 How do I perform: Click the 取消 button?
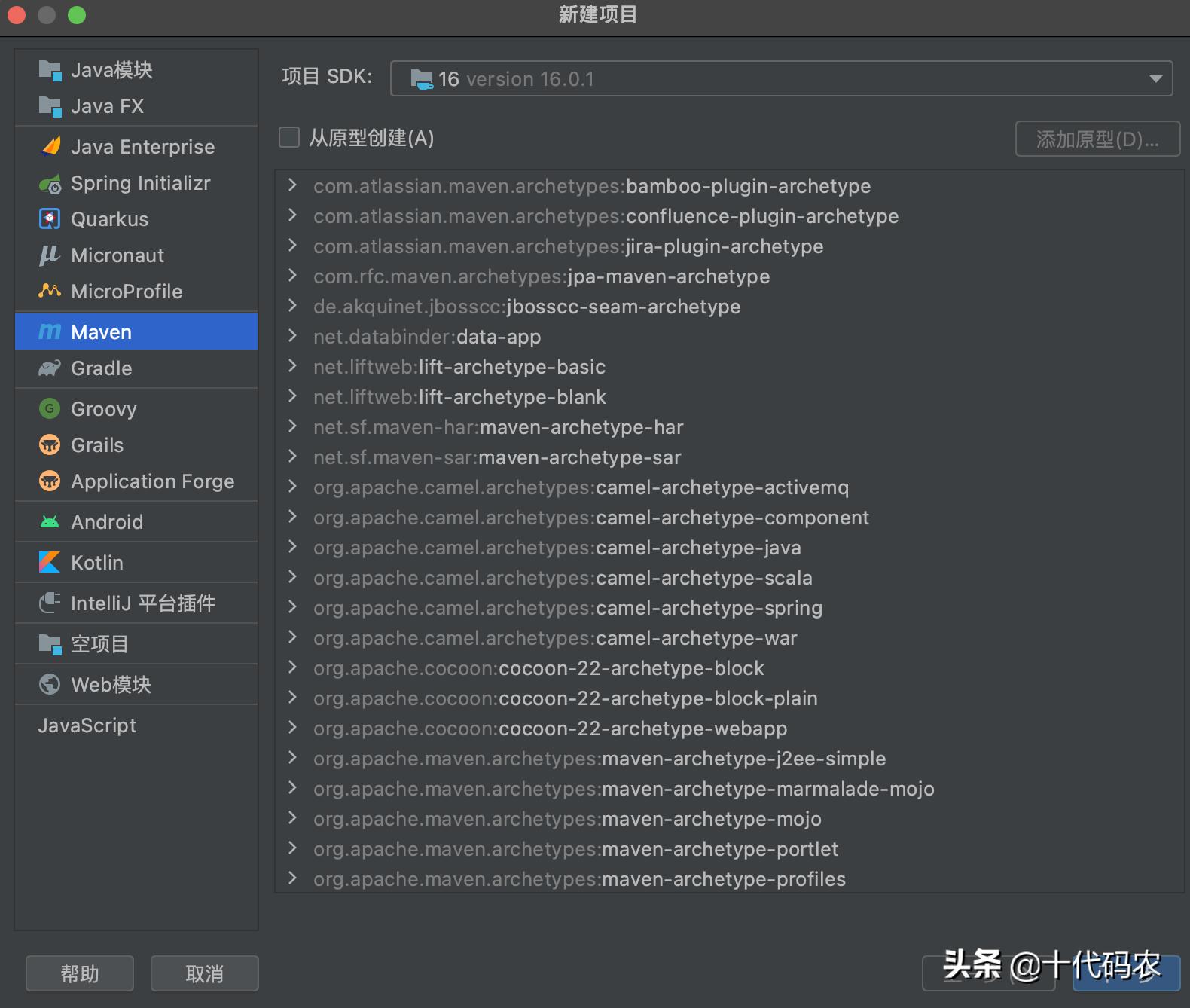(205, 973)
